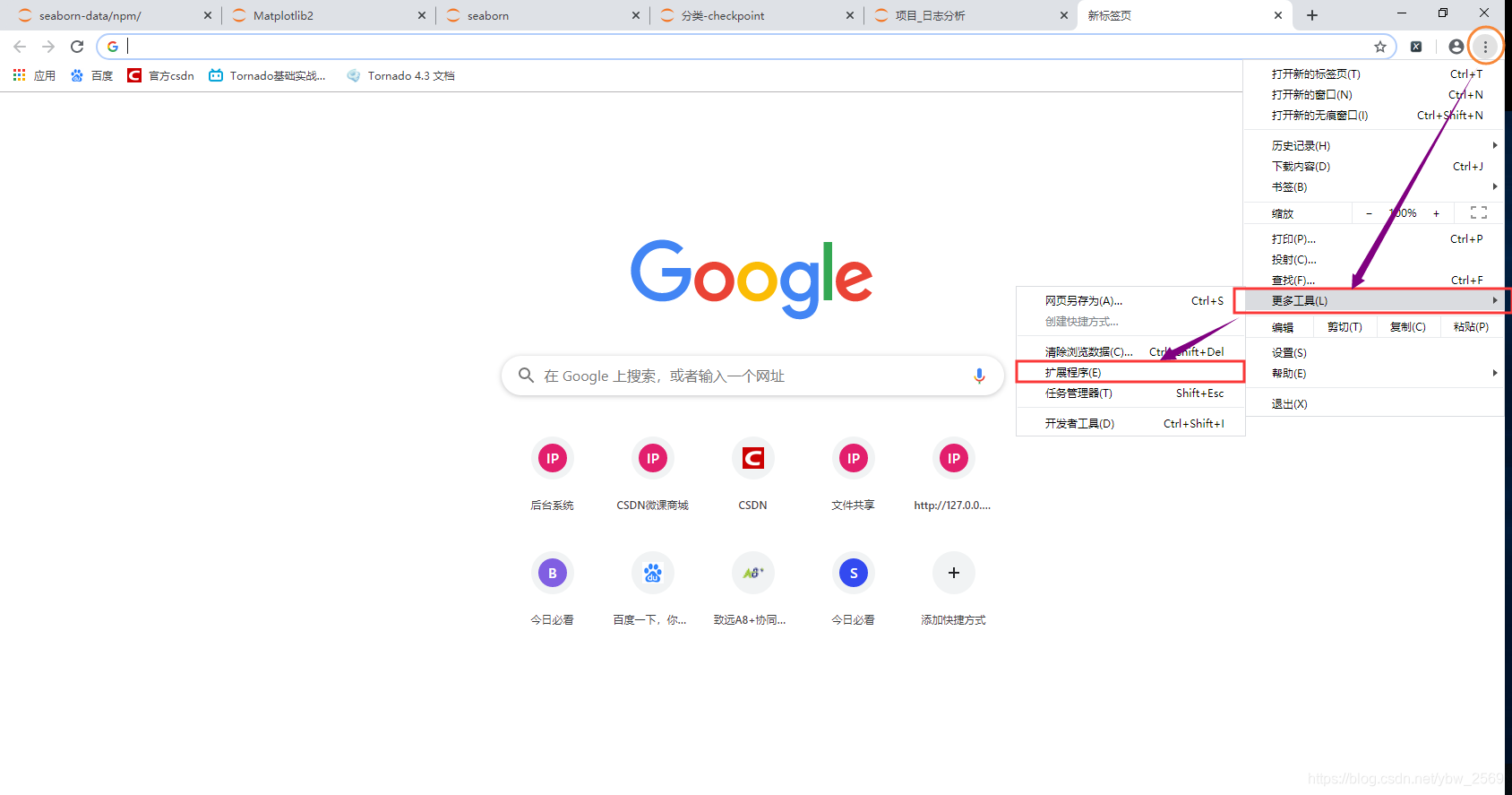Click the 剪切(T) edit button
This screenshot has height=795, width=1512.
pyautogui.click(x=1344, y=327)
